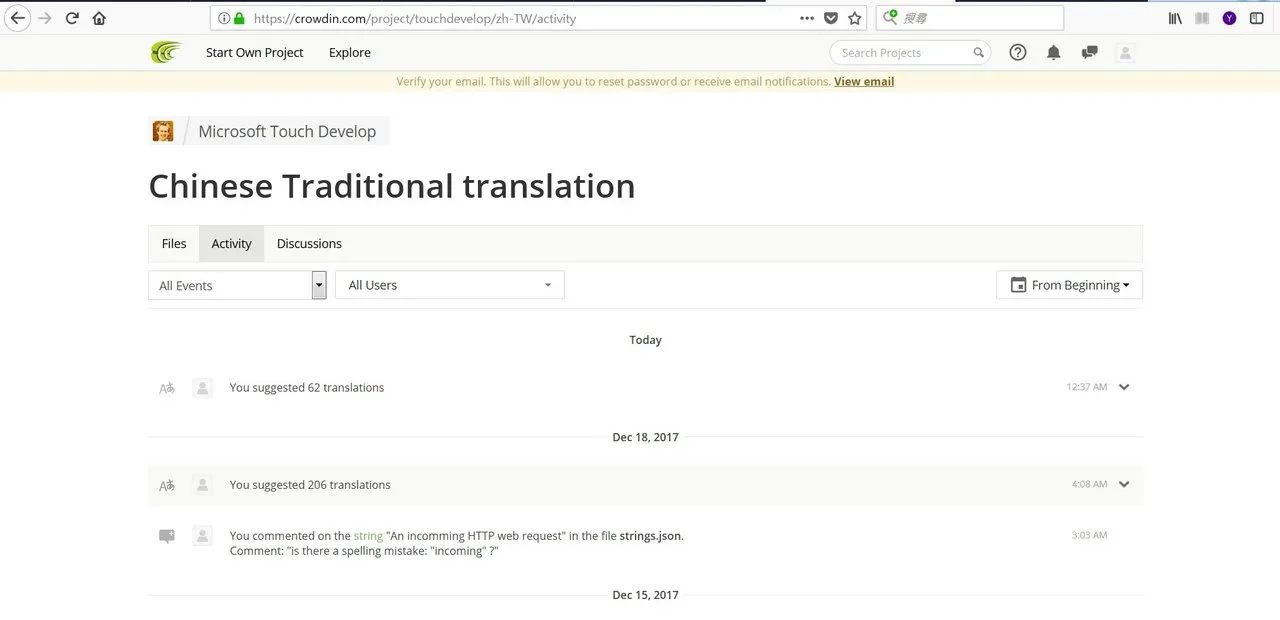
Task: Click the purple Y extension icon
Action: coord(1229,18)
